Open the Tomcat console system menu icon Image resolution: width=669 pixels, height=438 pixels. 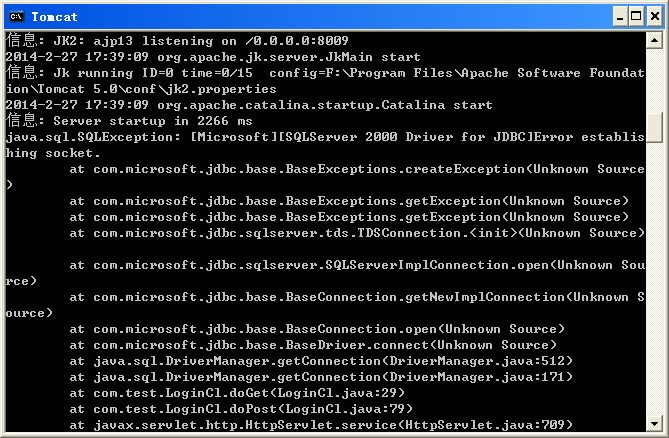(17, 17)
